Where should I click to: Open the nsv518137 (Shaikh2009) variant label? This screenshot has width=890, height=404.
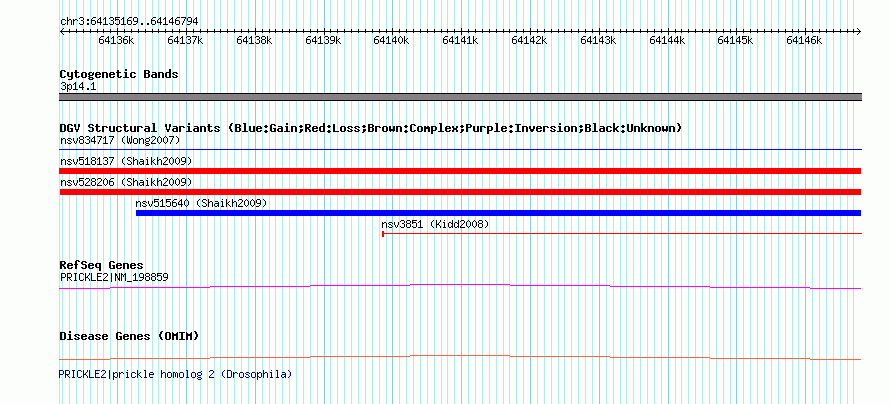(x=126, y=161)
